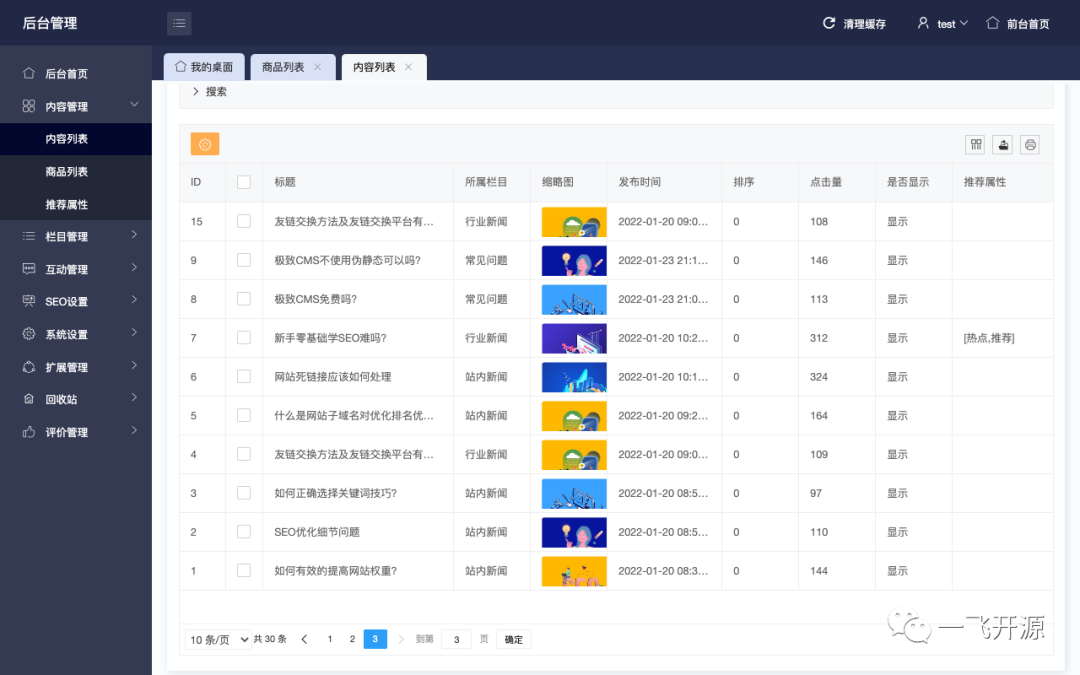
Task: Click the 确定 pagination confirm button
Action: point(514,640)
